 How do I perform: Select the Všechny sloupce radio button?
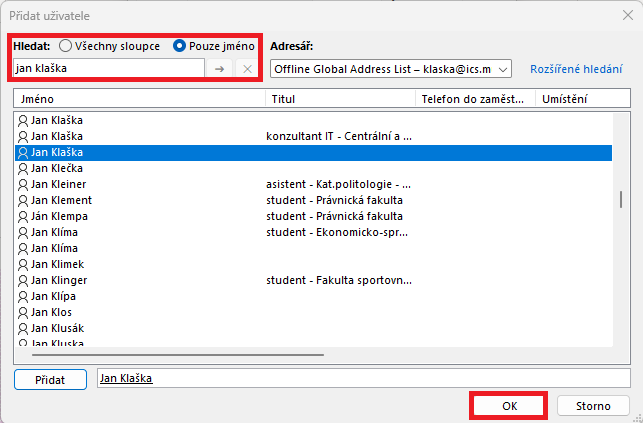[66, 45]
